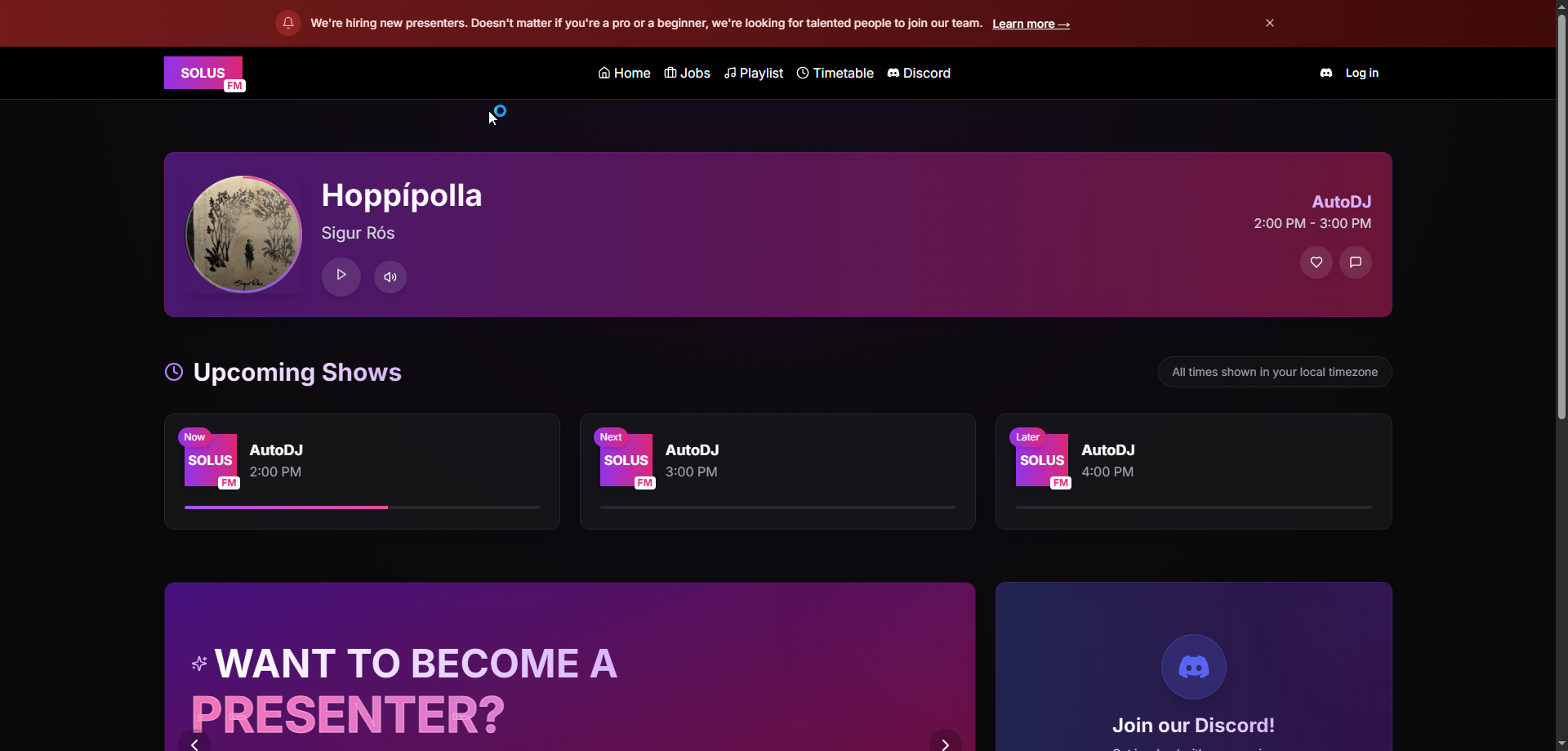
Task: Open the Next AutoDJ 3:00 PM show card
Action: point(777,472)
